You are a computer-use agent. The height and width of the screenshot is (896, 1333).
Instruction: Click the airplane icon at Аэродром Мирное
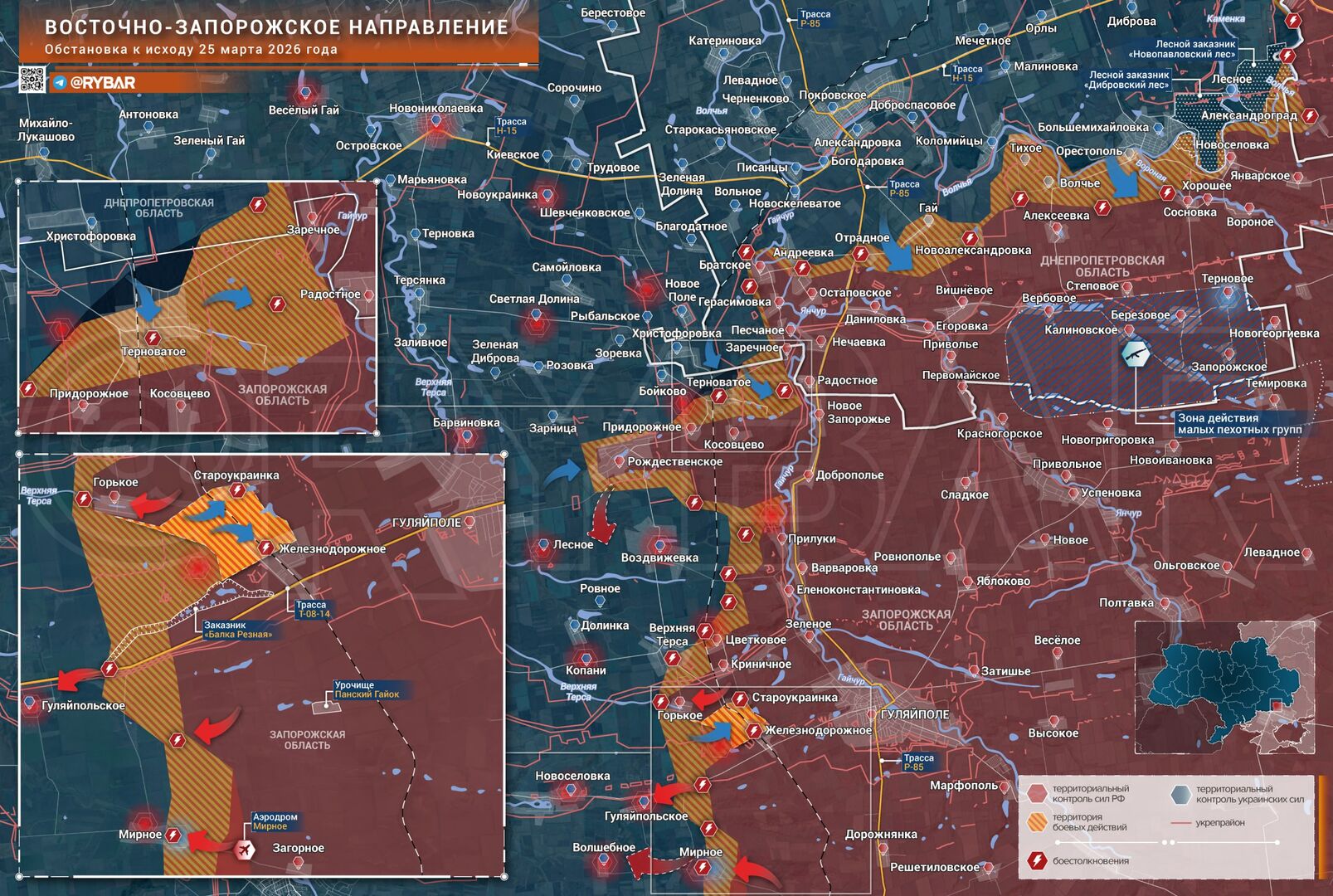point(244,850)
